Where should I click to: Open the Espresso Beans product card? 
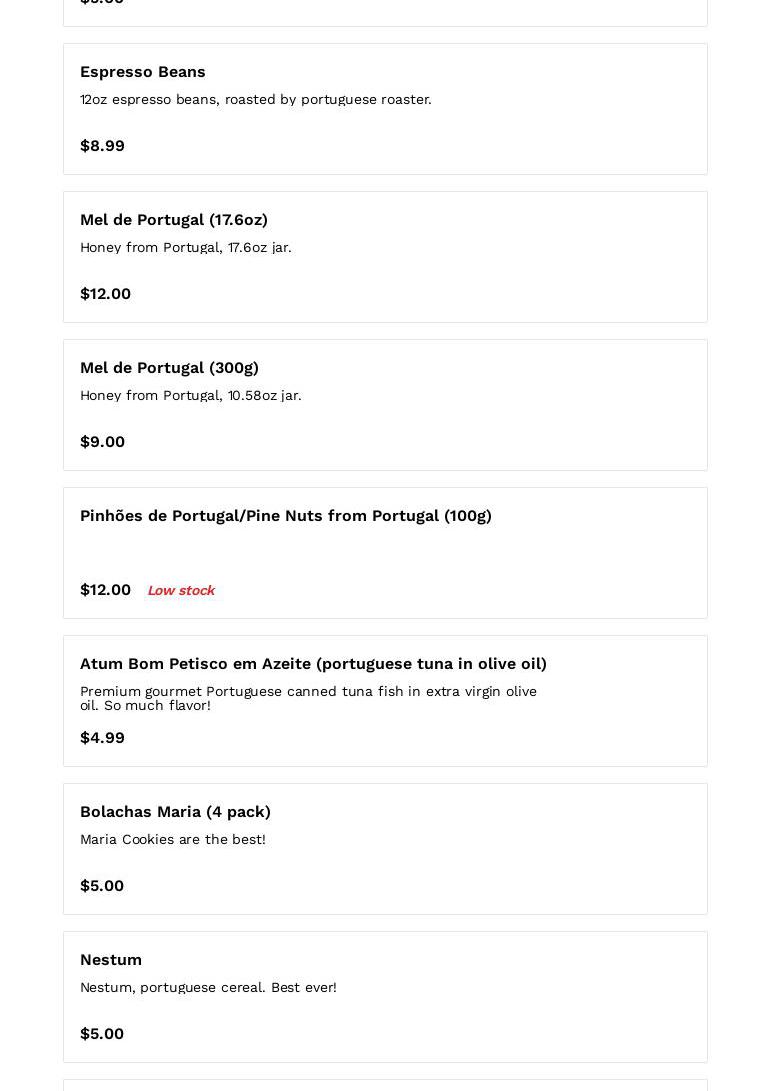coord(385,109)
